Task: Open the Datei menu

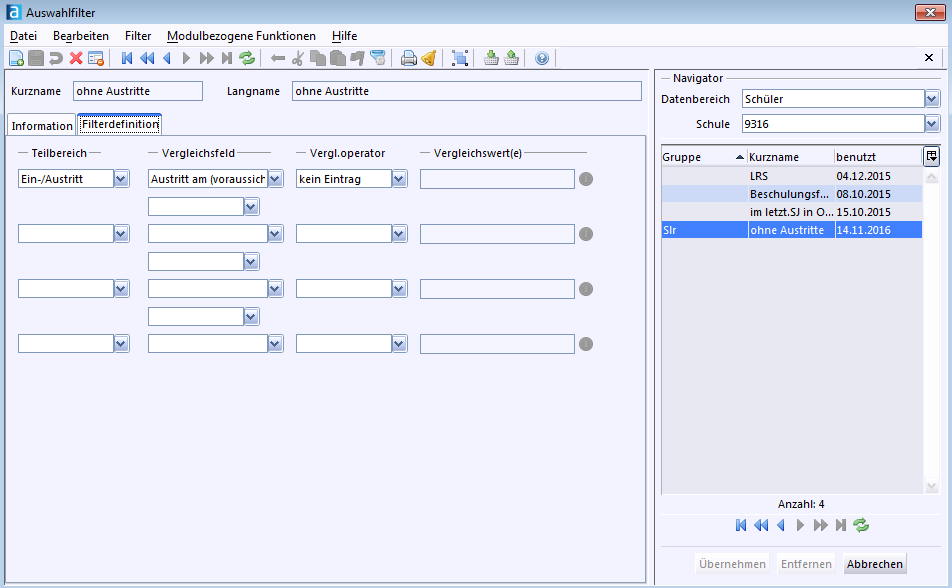Action: click(23, 36)
